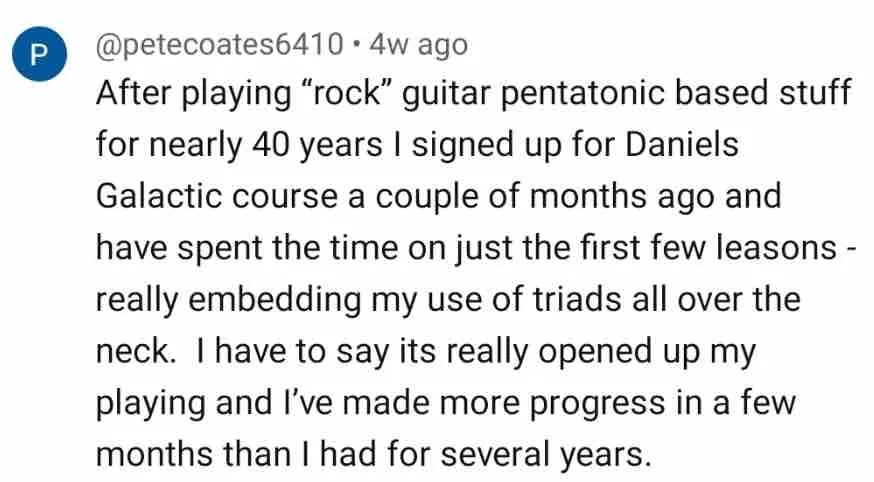Click the "4w ago" comment timestamp

(417, 44)
